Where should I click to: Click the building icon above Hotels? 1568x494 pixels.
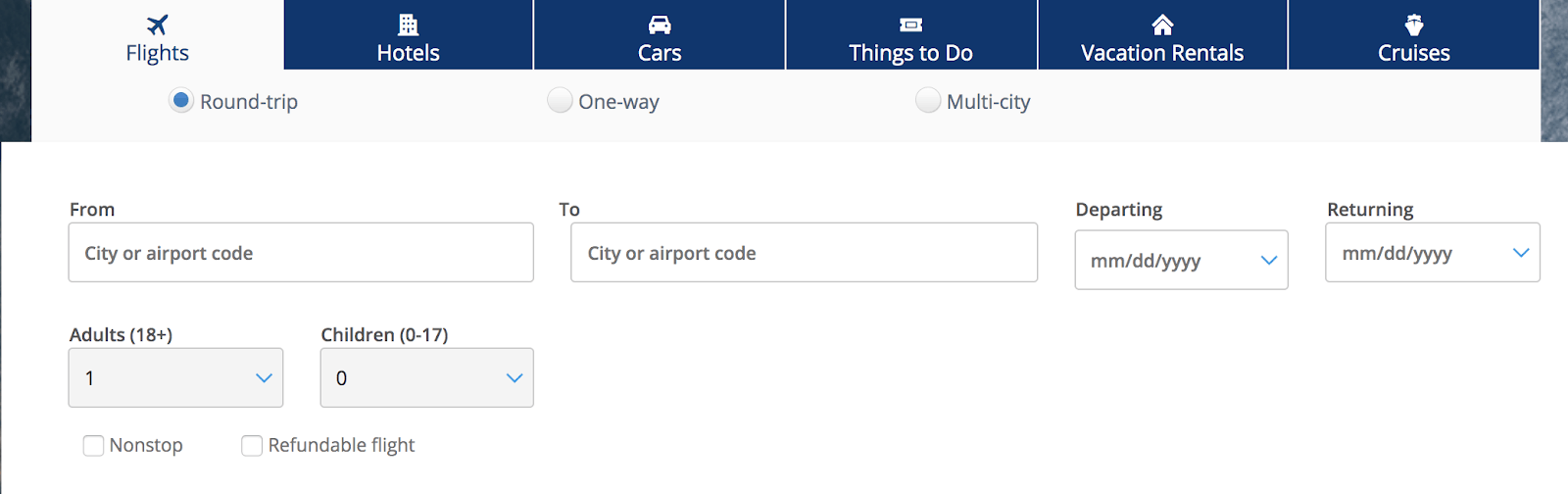point(409,25)
